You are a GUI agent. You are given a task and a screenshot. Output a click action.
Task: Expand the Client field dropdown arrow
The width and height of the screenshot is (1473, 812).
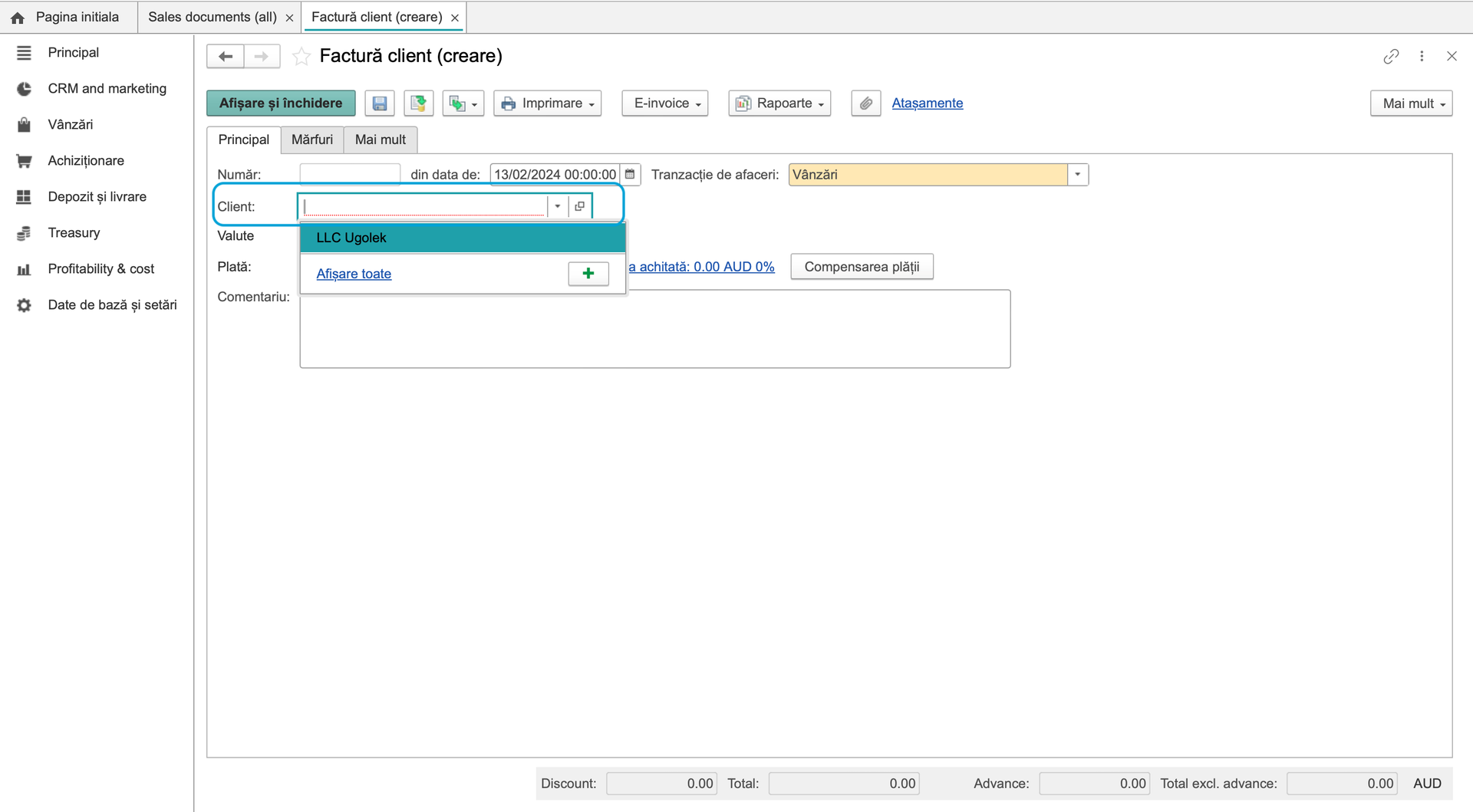point(558,206)
